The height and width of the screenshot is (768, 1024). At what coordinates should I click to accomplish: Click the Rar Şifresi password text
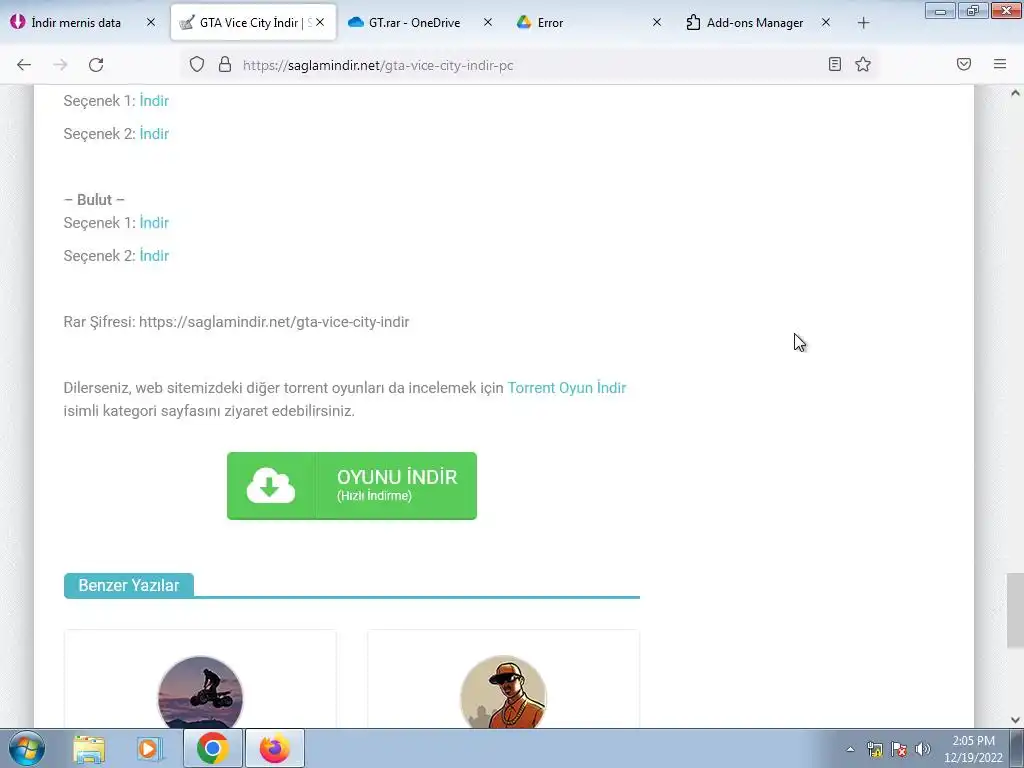pos(236,322)
